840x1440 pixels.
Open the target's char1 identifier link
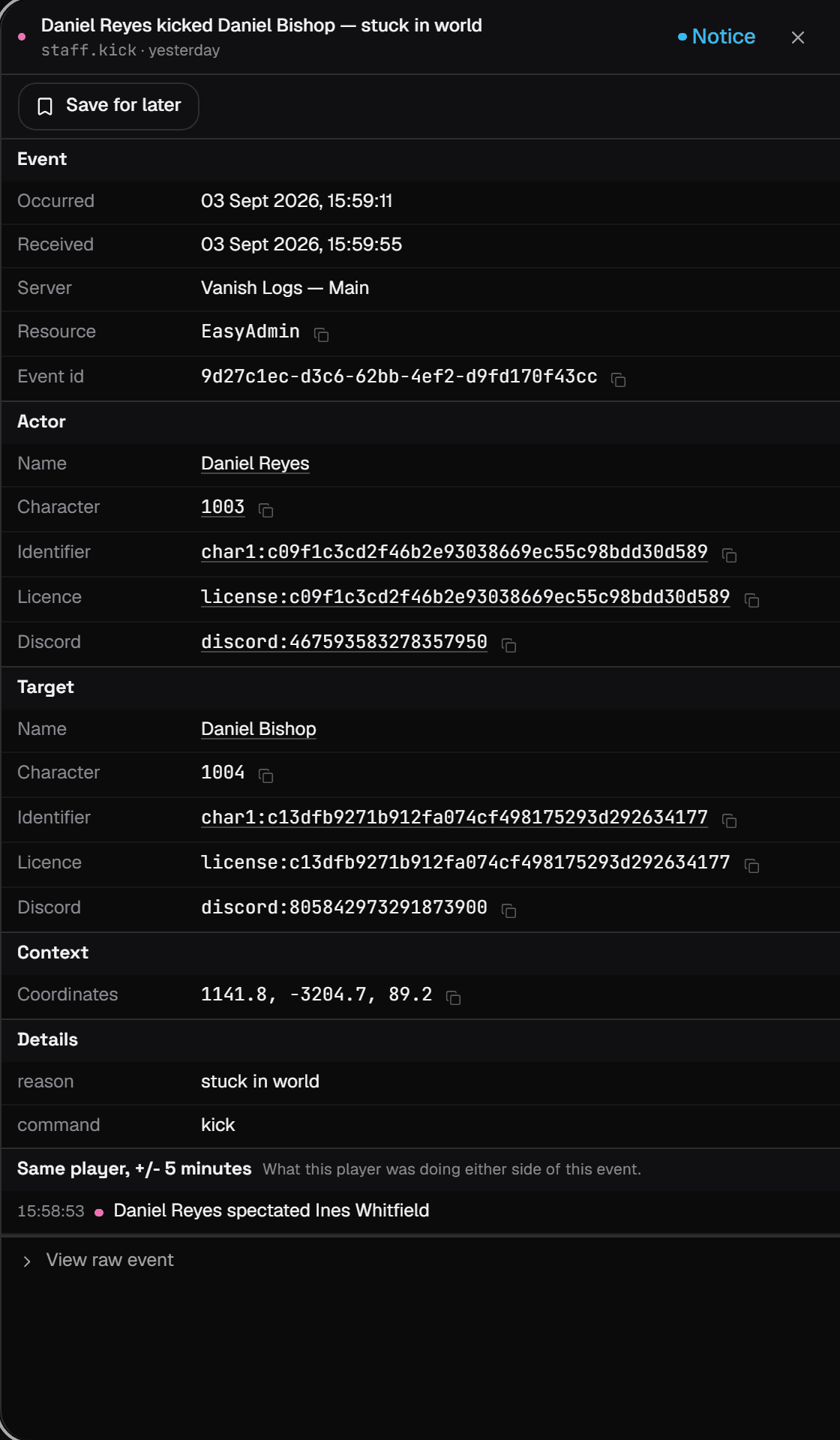coord(454,817)
